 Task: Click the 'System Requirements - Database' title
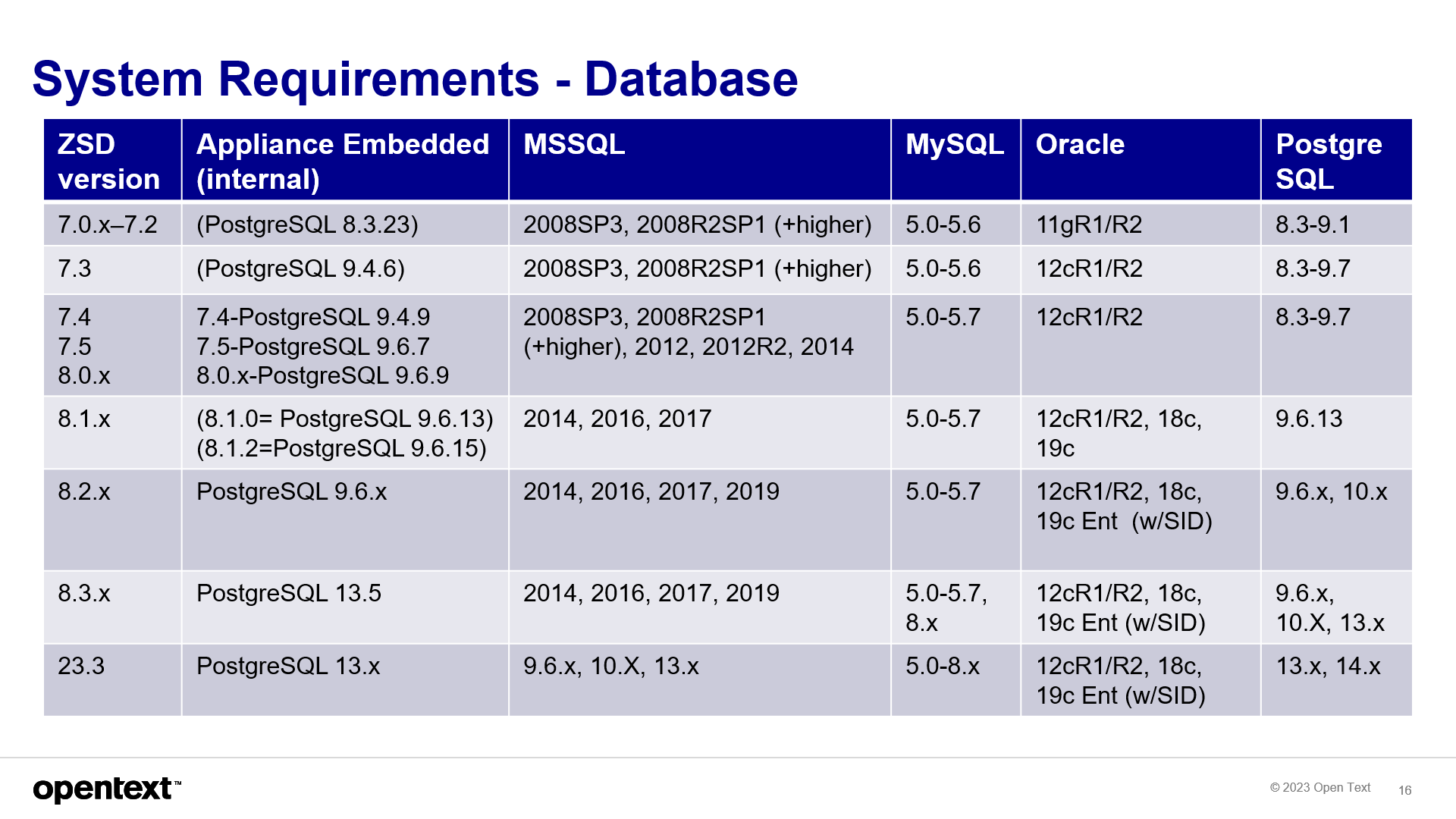(x=415, y=79)
